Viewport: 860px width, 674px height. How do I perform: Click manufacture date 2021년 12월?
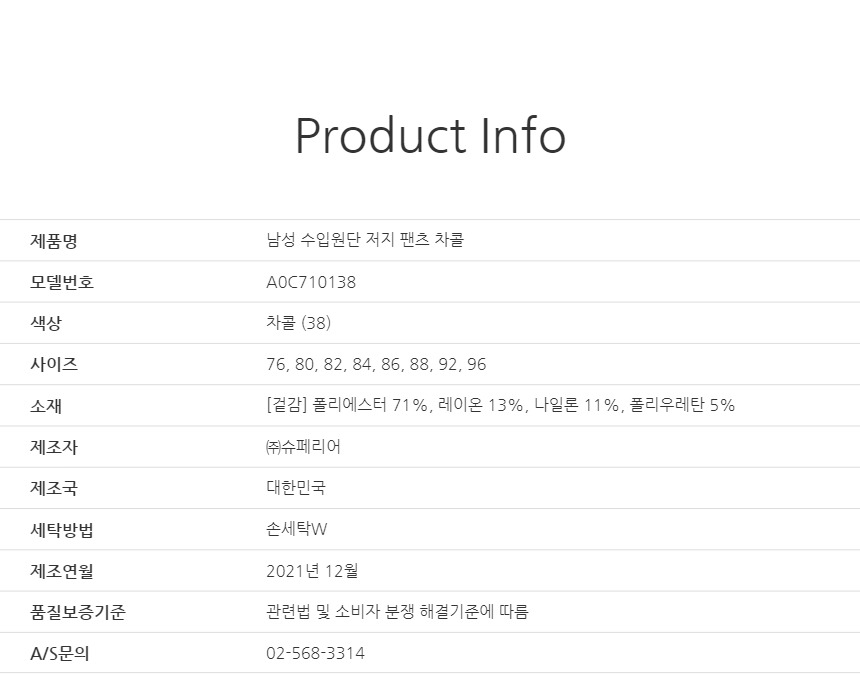pyautogui.click(x=312, y=571)
